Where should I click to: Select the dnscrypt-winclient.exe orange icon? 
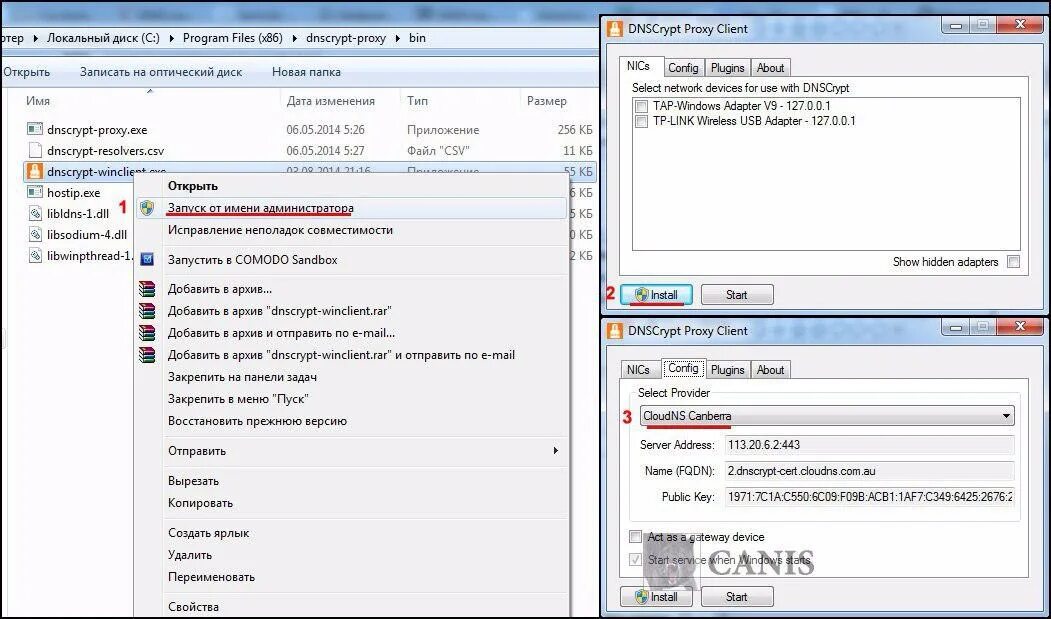(x=35, y=172)
